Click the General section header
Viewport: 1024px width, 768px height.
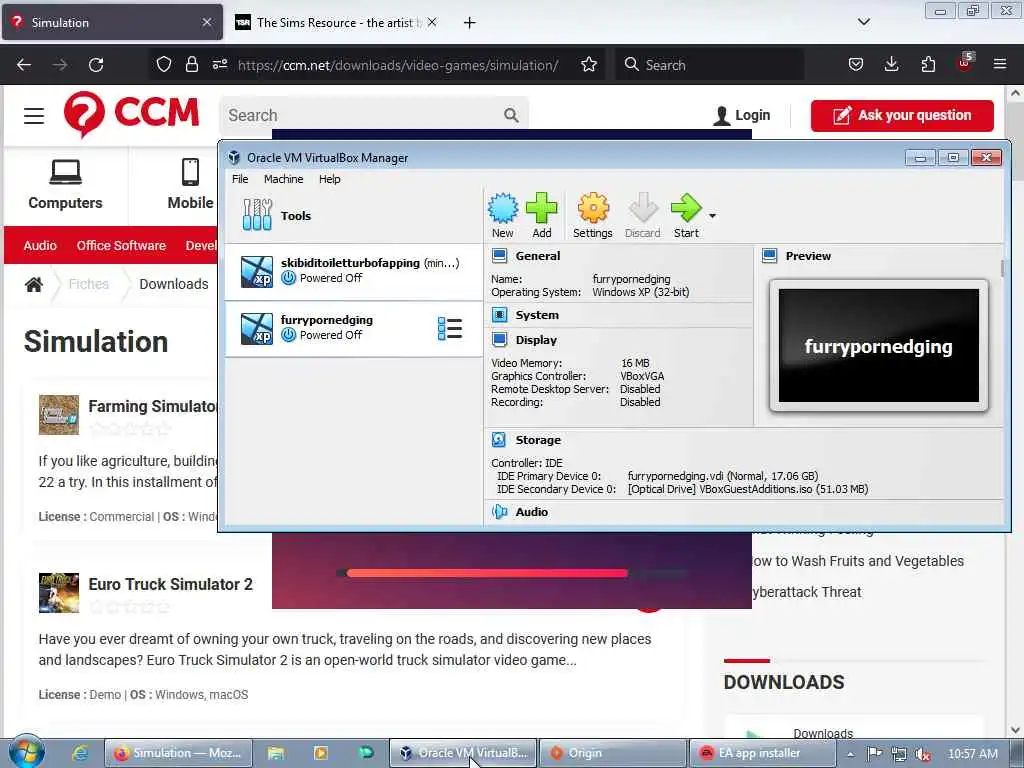pos(537,256)
